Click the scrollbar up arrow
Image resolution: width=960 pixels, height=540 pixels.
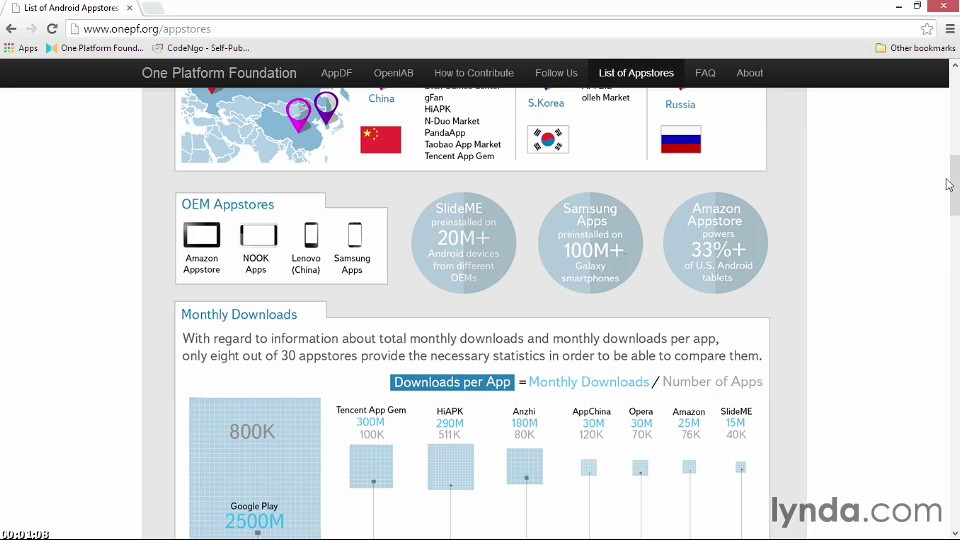954,64
